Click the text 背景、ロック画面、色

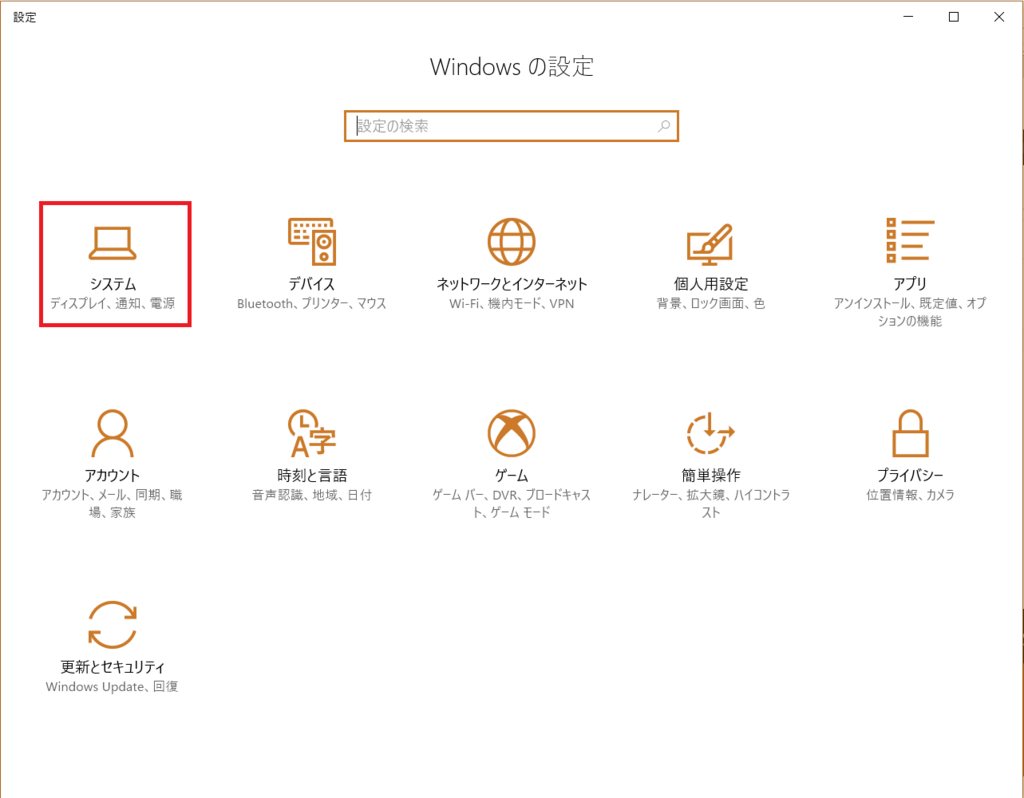click(x=711, y=304)
